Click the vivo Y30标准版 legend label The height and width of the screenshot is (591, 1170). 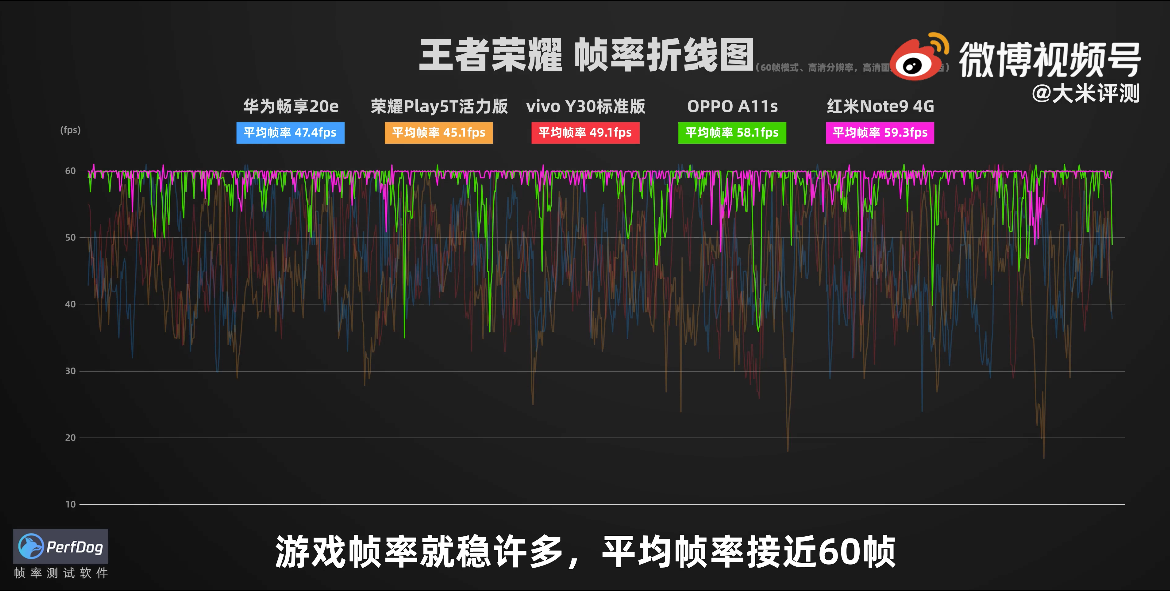pos(585,106)
